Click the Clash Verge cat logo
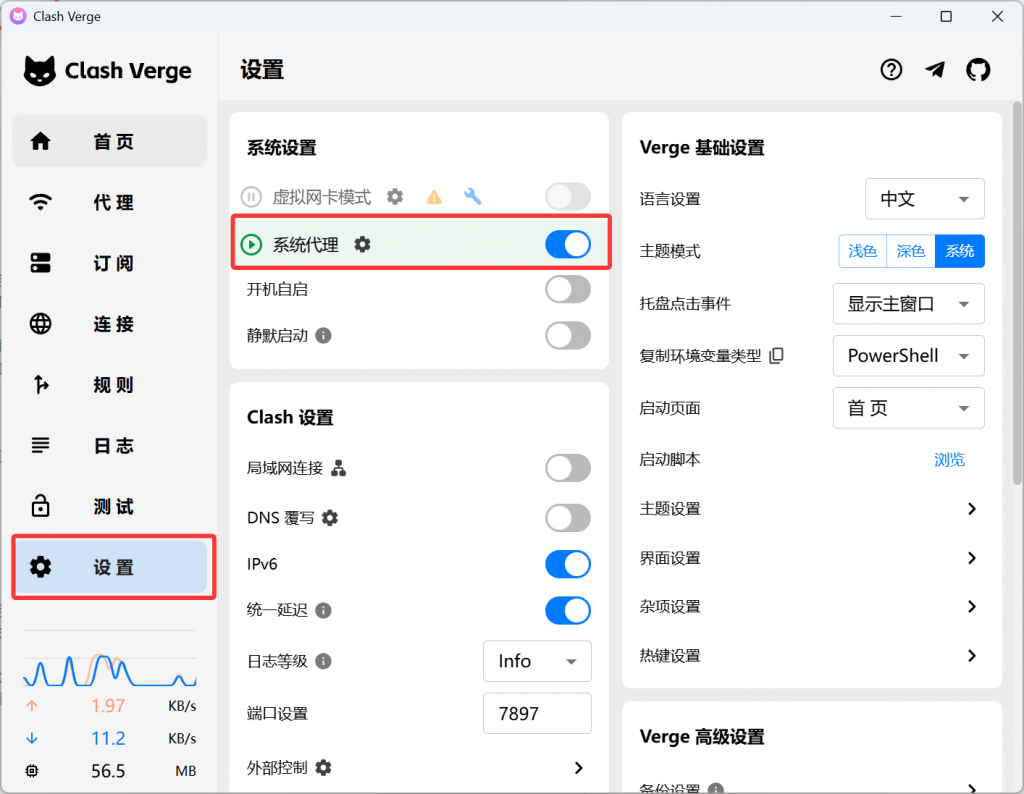This screenshot has width=1024, height=794. (40, 71)
